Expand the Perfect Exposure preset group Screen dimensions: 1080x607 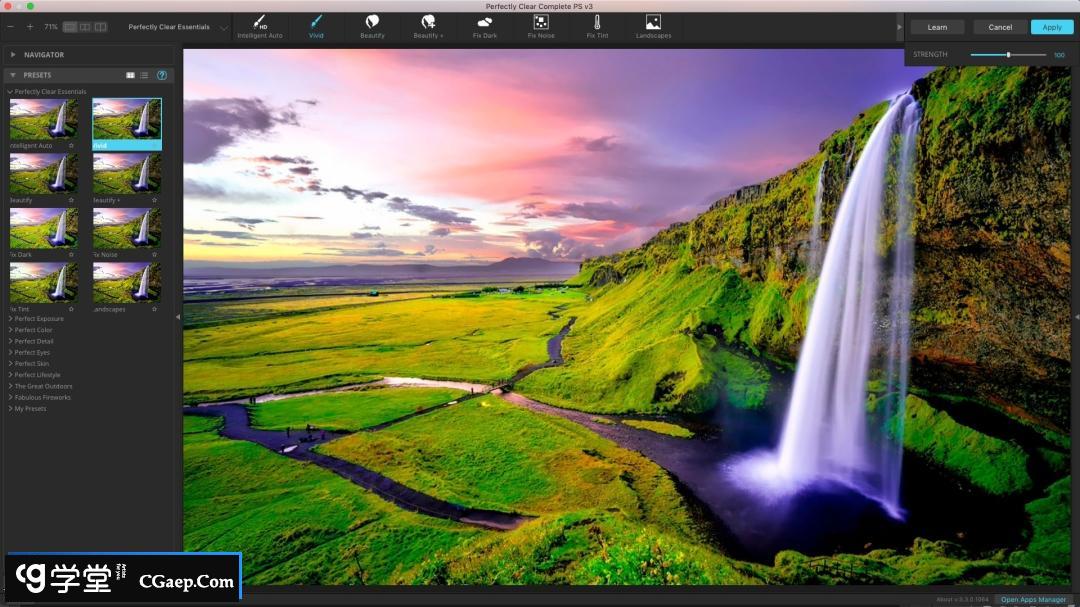38,318
